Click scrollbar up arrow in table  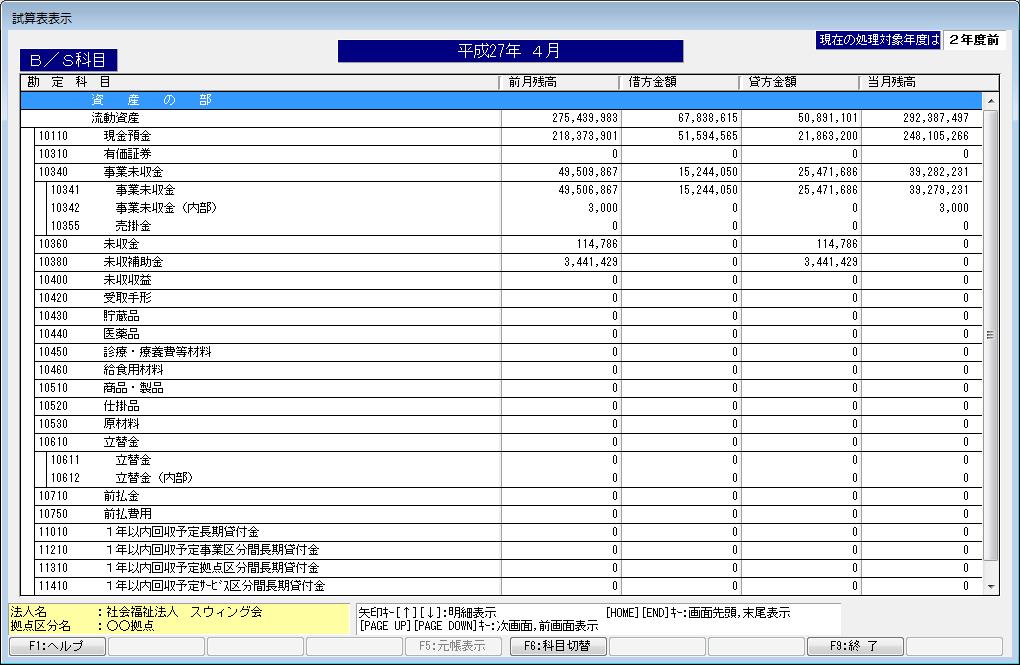coord(991,101)
